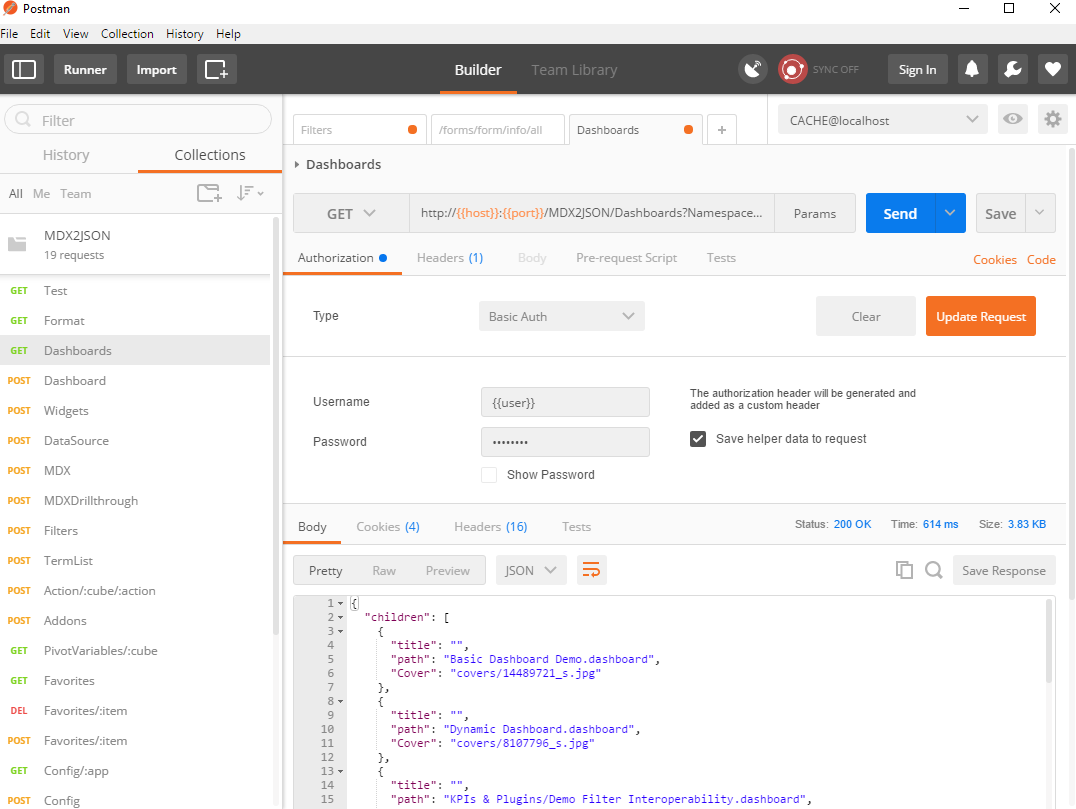Click the interceptor satellite icon
The width and height of the screenshot is (1076, 809).
pos(753,69)
